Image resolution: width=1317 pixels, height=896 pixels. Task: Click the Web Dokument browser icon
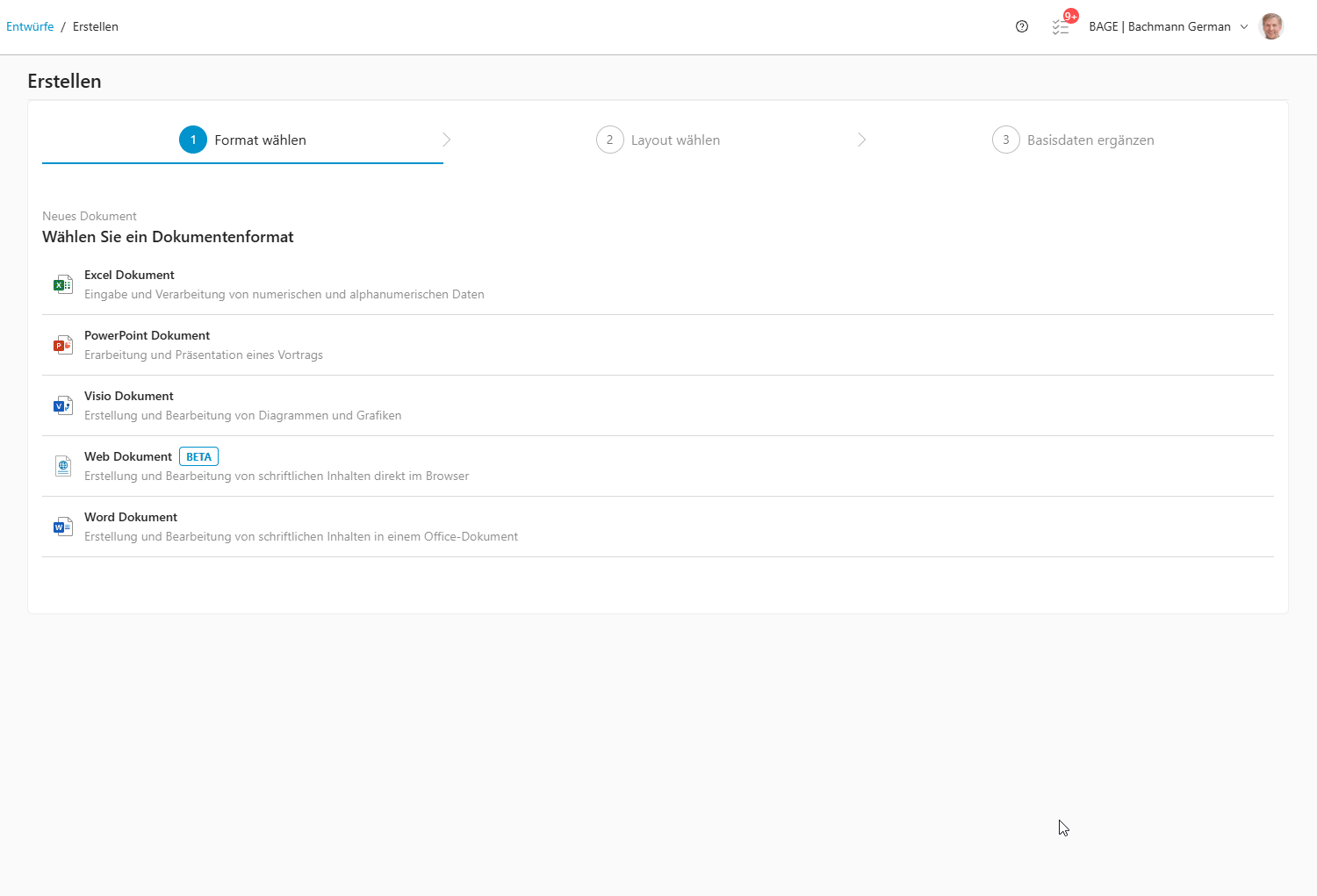click(62, 465)
